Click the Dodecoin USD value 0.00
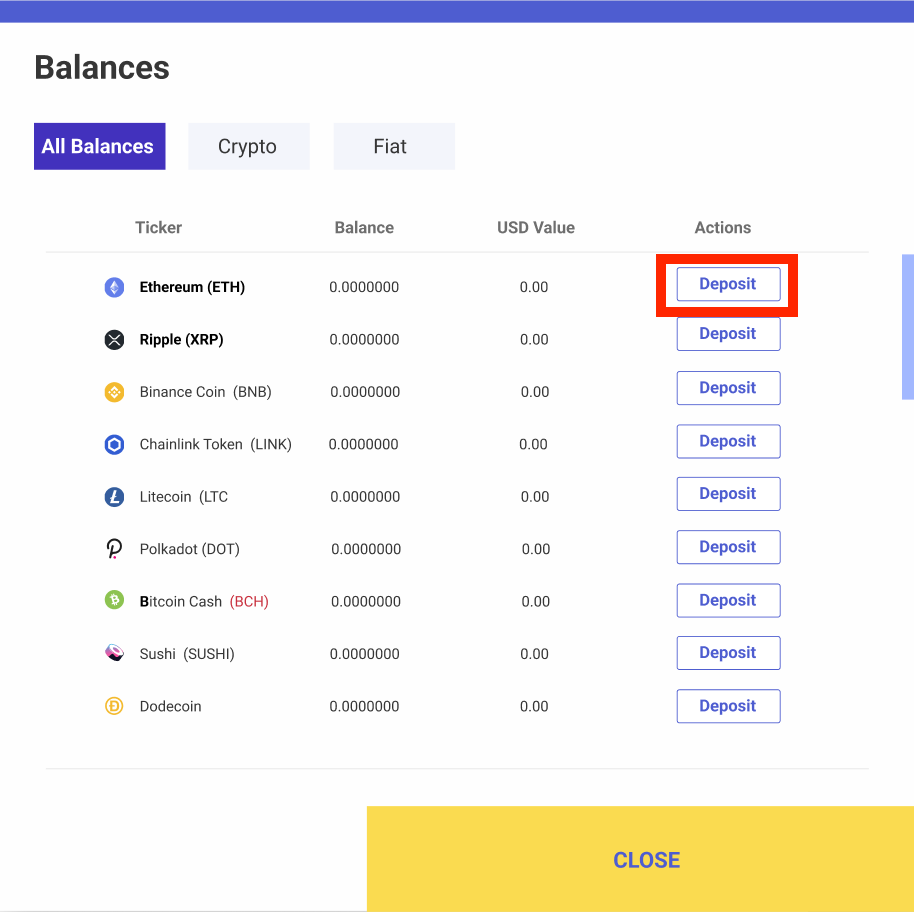The height and width of the screenshot is (912, 914). [x=534, y=707]
